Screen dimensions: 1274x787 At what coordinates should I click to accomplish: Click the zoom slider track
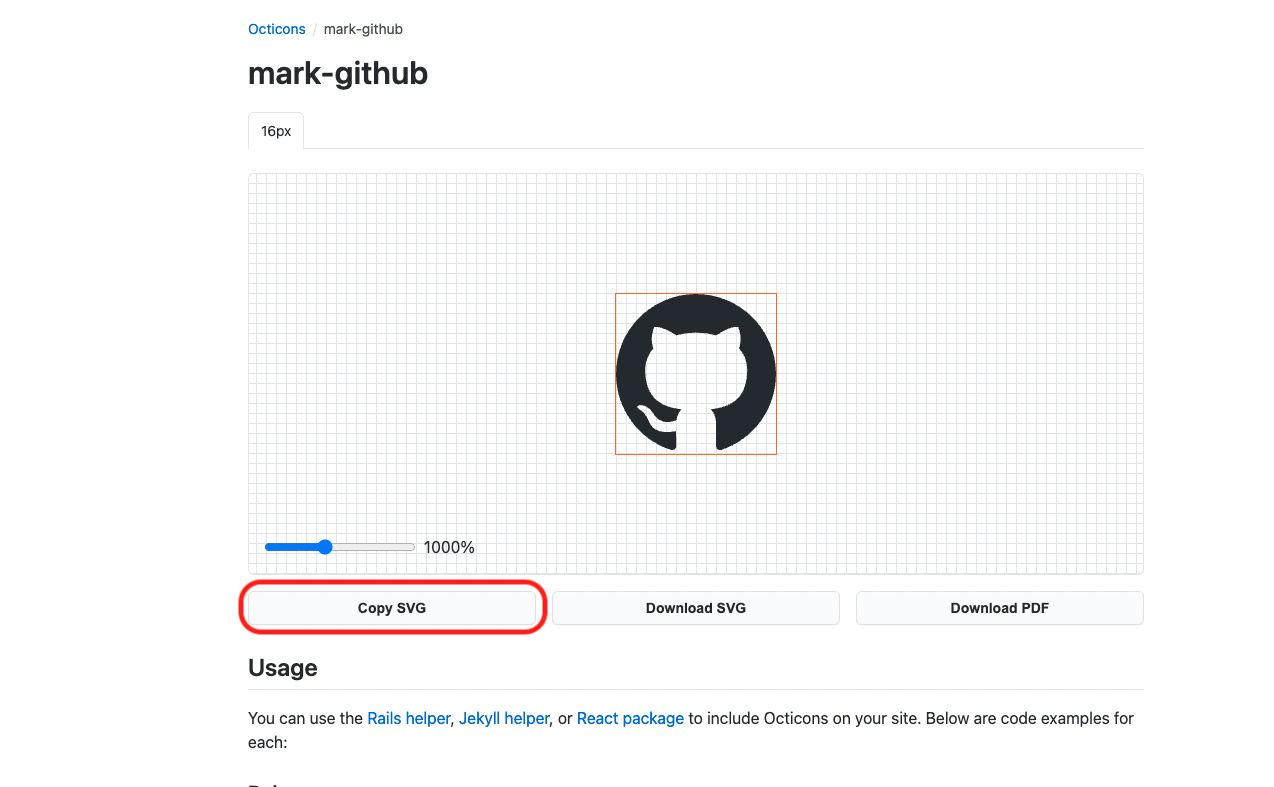tap(380, 547)
